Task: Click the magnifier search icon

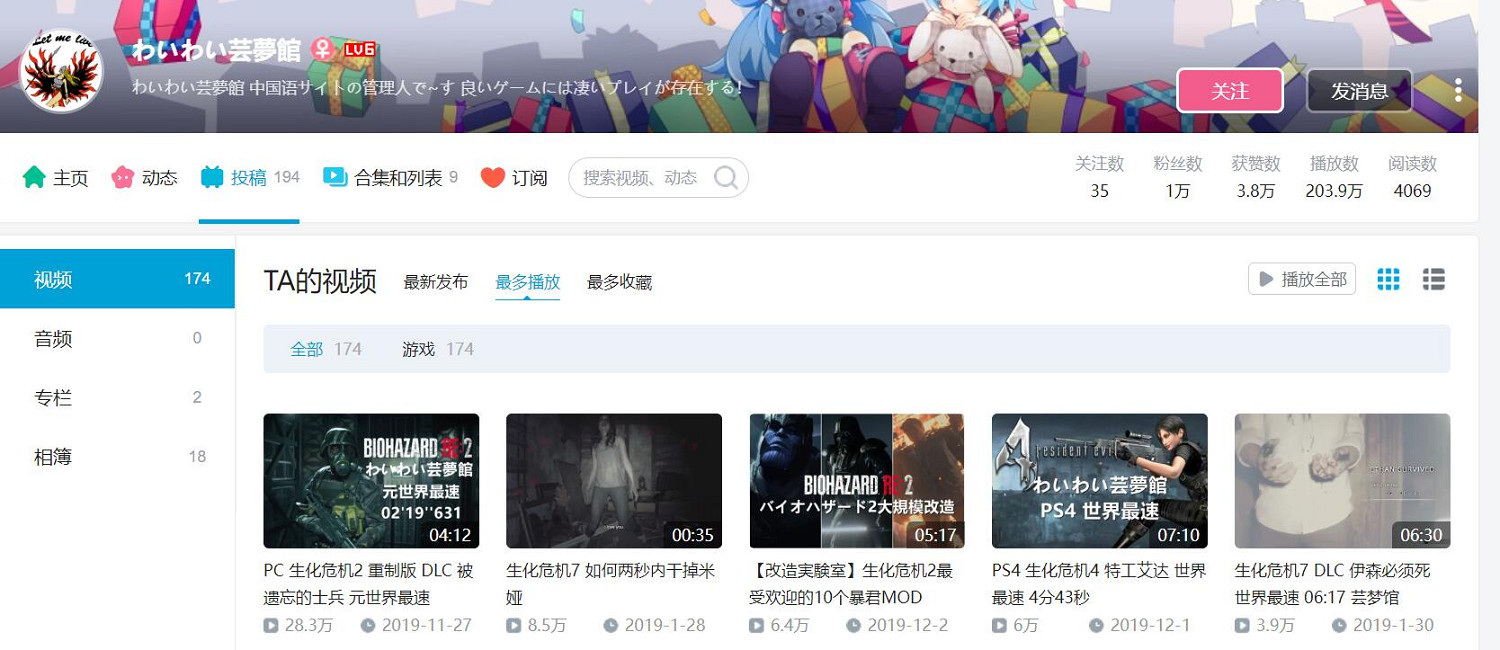Action: (726, 178)
